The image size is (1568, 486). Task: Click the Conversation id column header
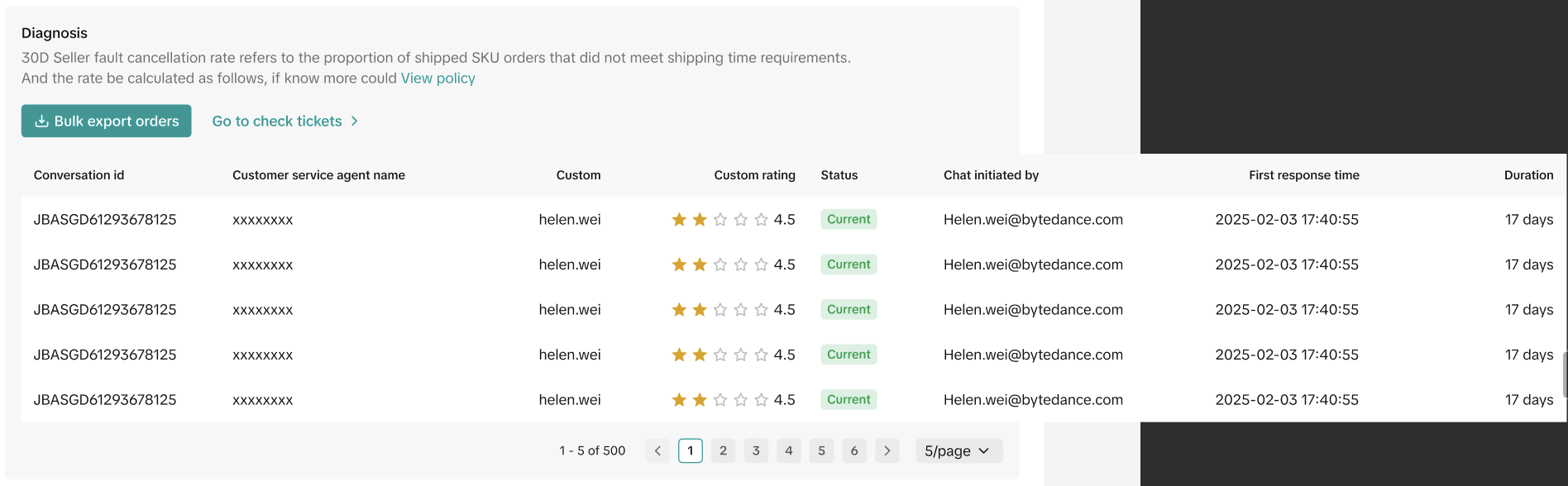(79, 175)
